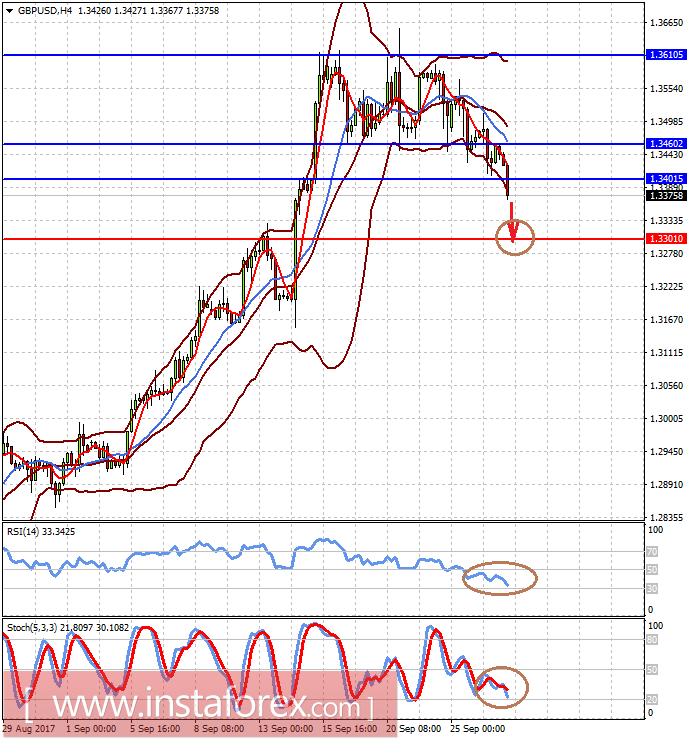Click the current price tag 1.33758
This screenshot has height=740, width=687.
pyautogui.click(x=666, y=195)
